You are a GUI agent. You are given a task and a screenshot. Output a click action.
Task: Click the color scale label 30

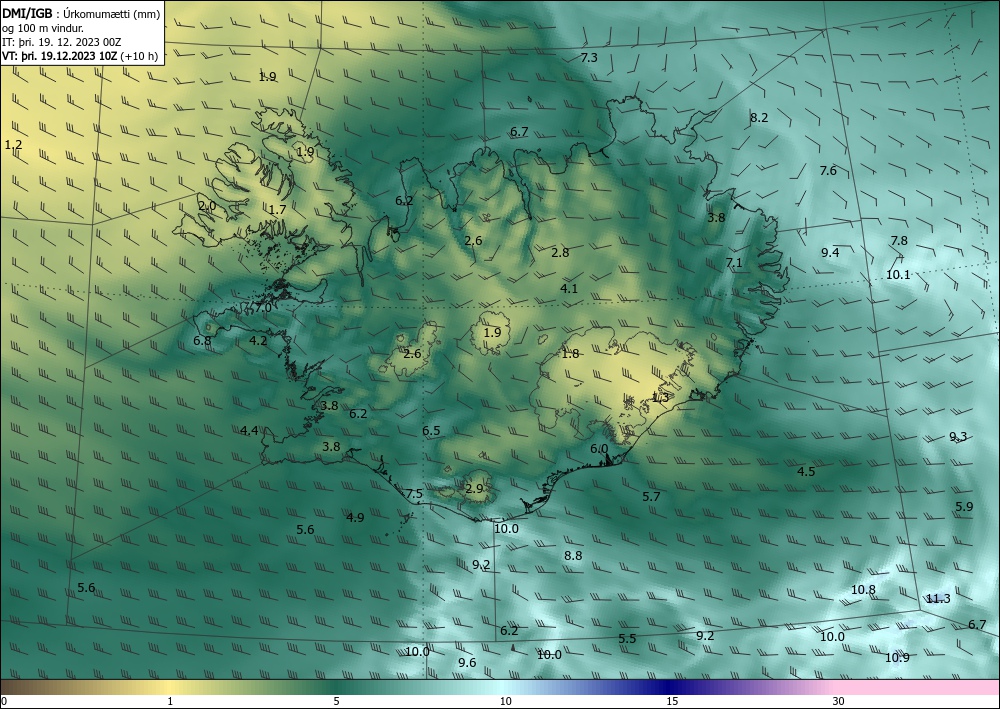point(839,702)
